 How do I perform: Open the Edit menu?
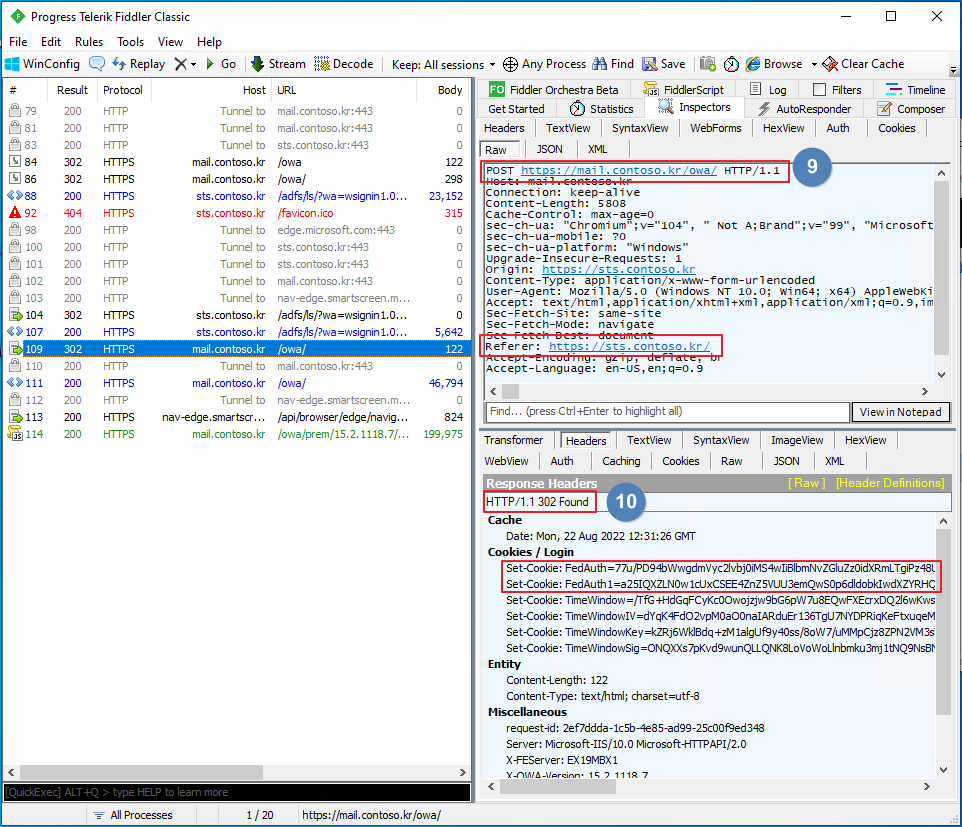[x=51, y=42]
